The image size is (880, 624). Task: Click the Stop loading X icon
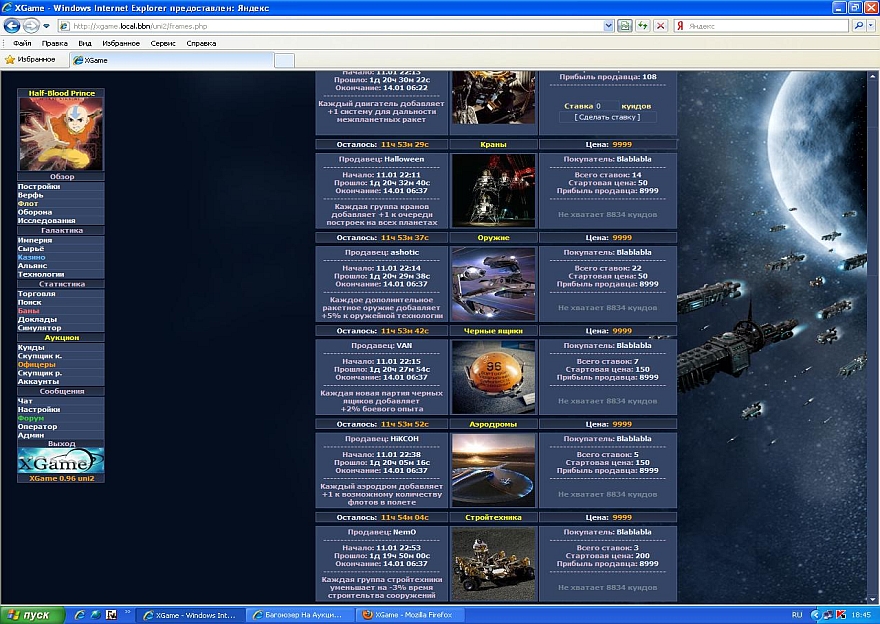660,26
